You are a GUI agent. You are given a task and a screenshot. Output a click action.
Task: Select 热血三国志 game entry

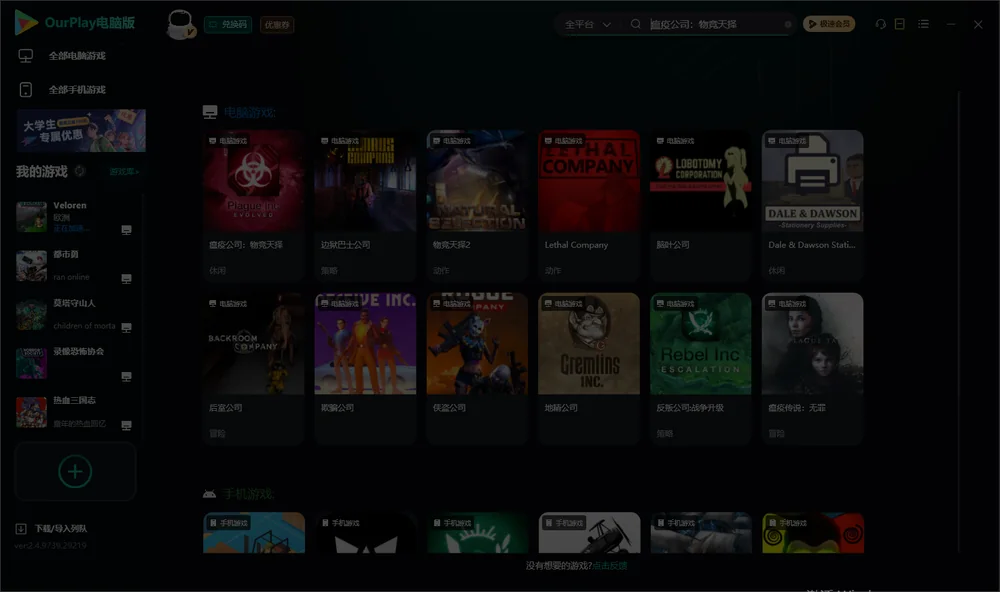point(75,412)
